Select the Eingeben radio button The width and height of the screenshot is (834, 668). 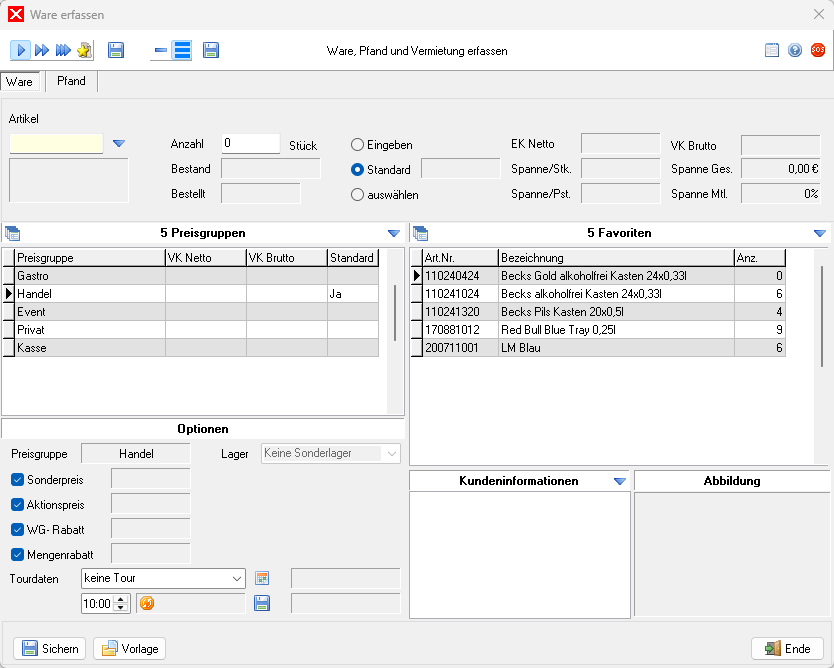[357, 145]
